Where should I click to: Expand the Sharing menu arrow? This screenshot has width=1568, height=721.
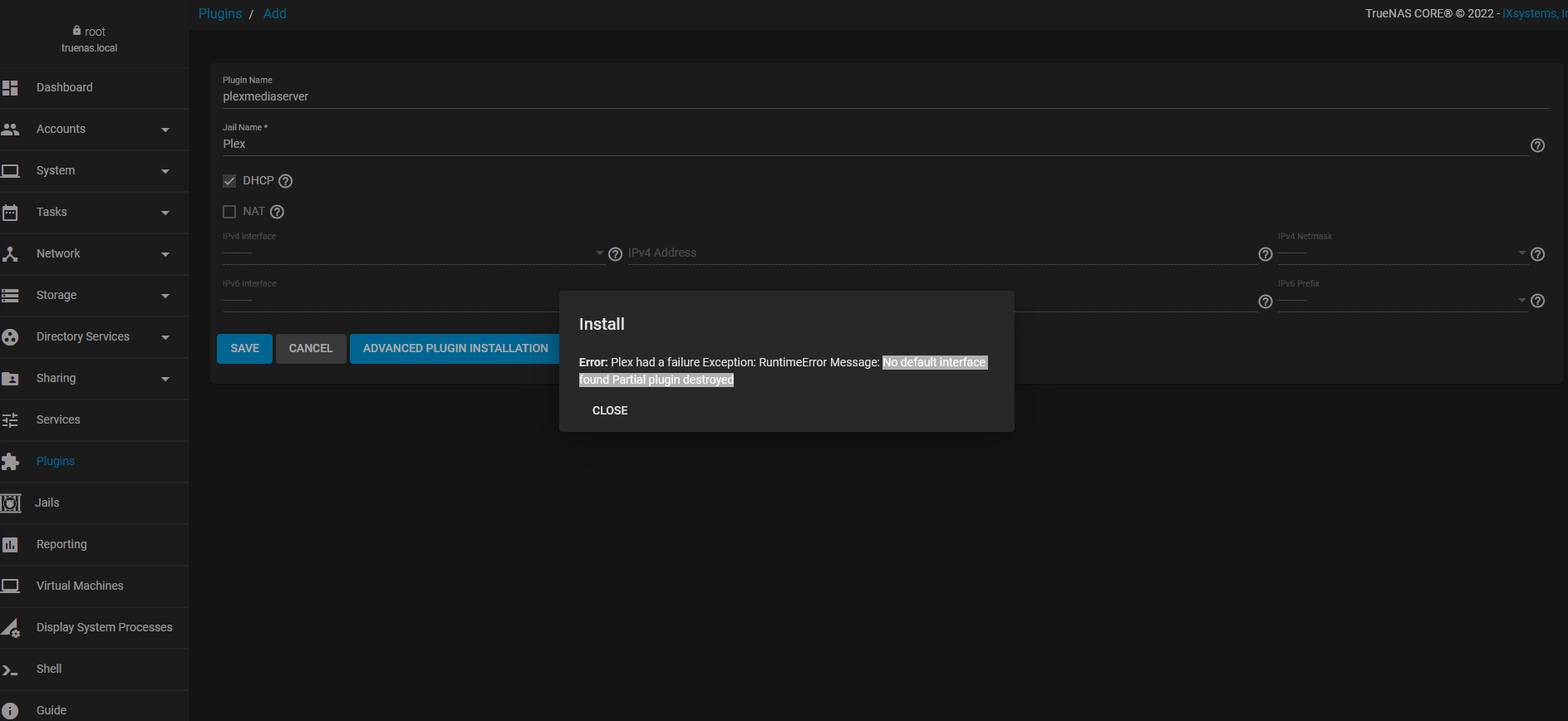(x=165, y=379)
